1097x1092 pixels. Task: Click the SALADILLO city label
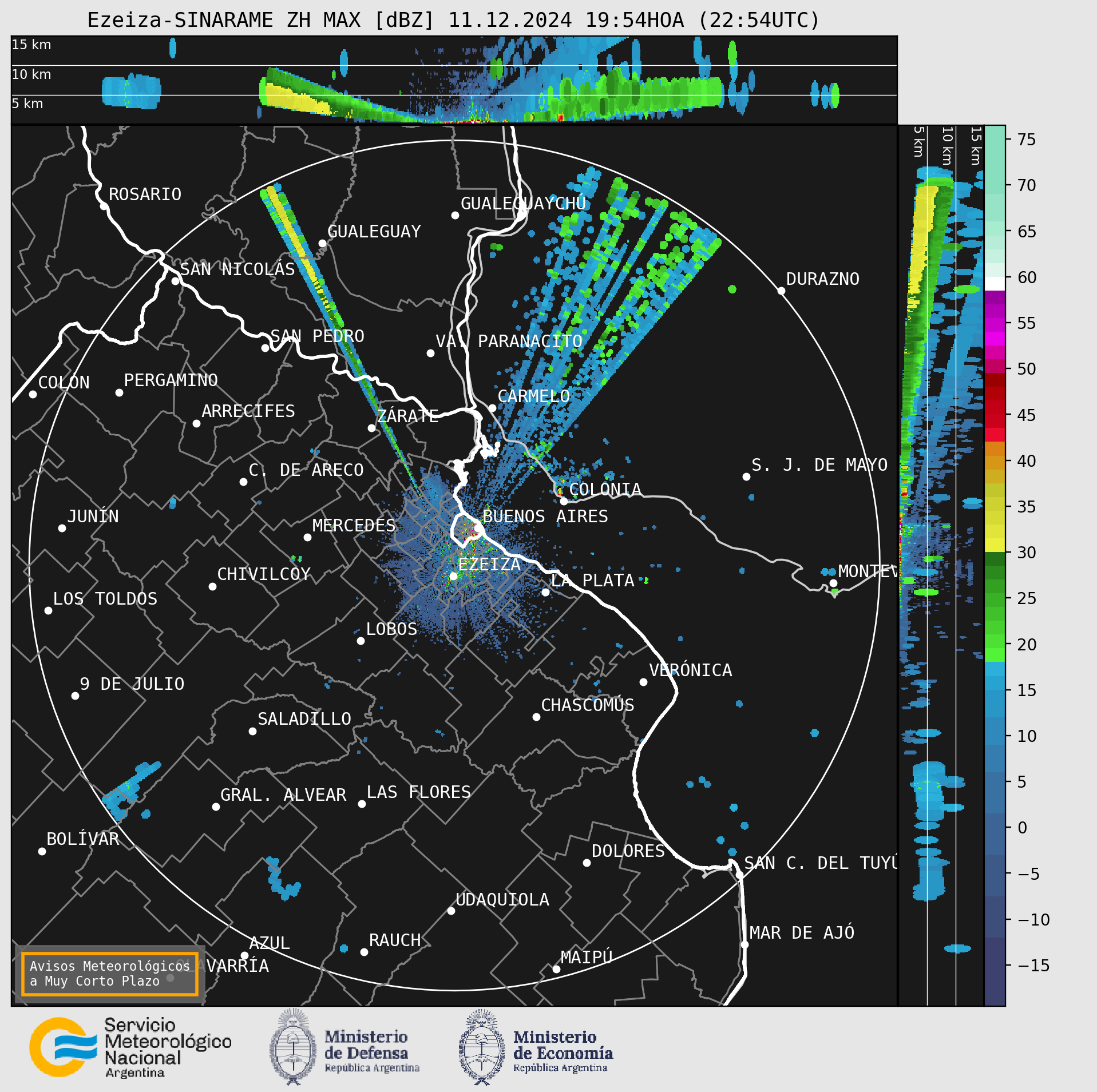click(x=304, y=718)
